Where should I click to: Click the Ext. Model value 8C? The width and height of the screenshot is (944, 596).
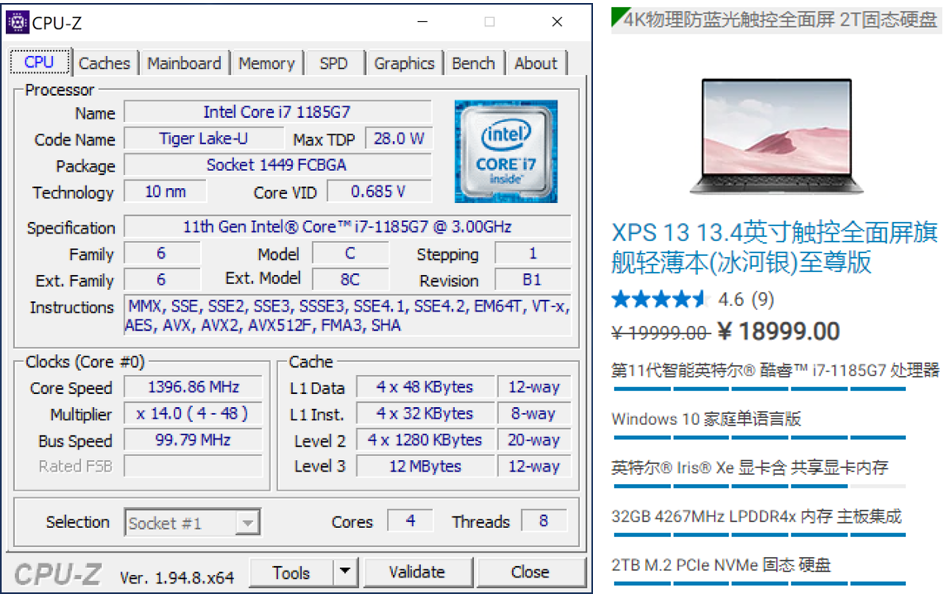coord(350,279)
